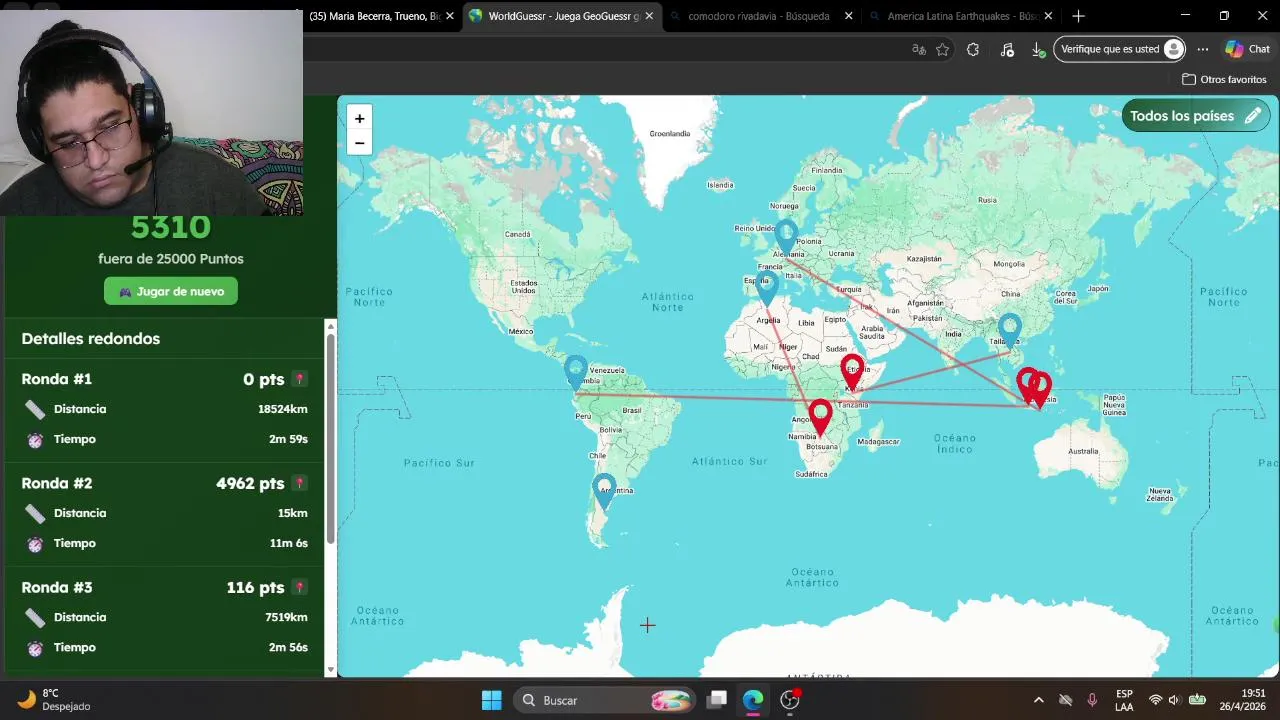Click the blue location pin over Colombia
1280x720 pixels.
(x=575, y=372)
